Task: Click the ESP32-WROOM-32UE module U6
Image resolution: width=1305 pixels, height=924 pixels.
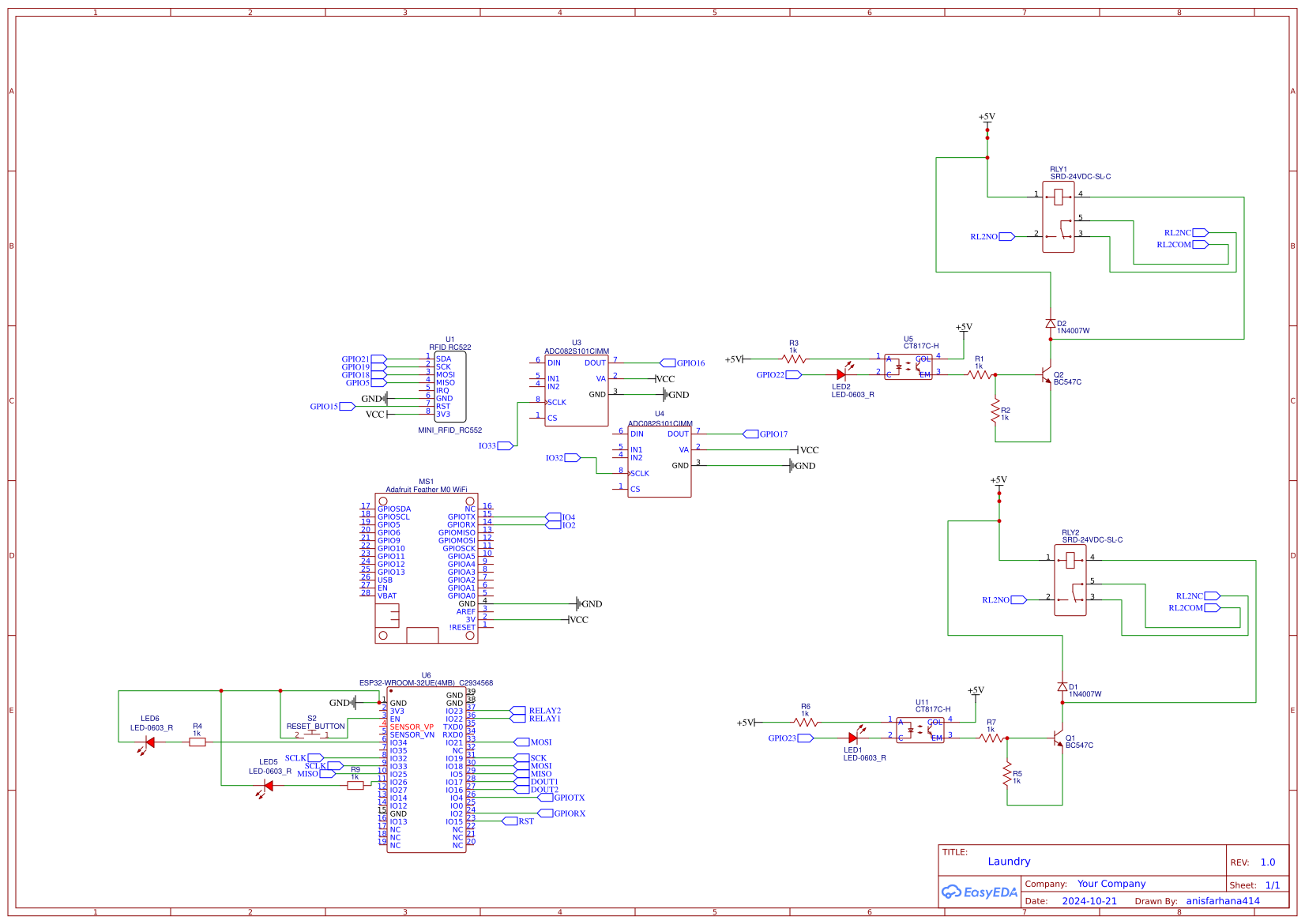Action: coord(425,770)
